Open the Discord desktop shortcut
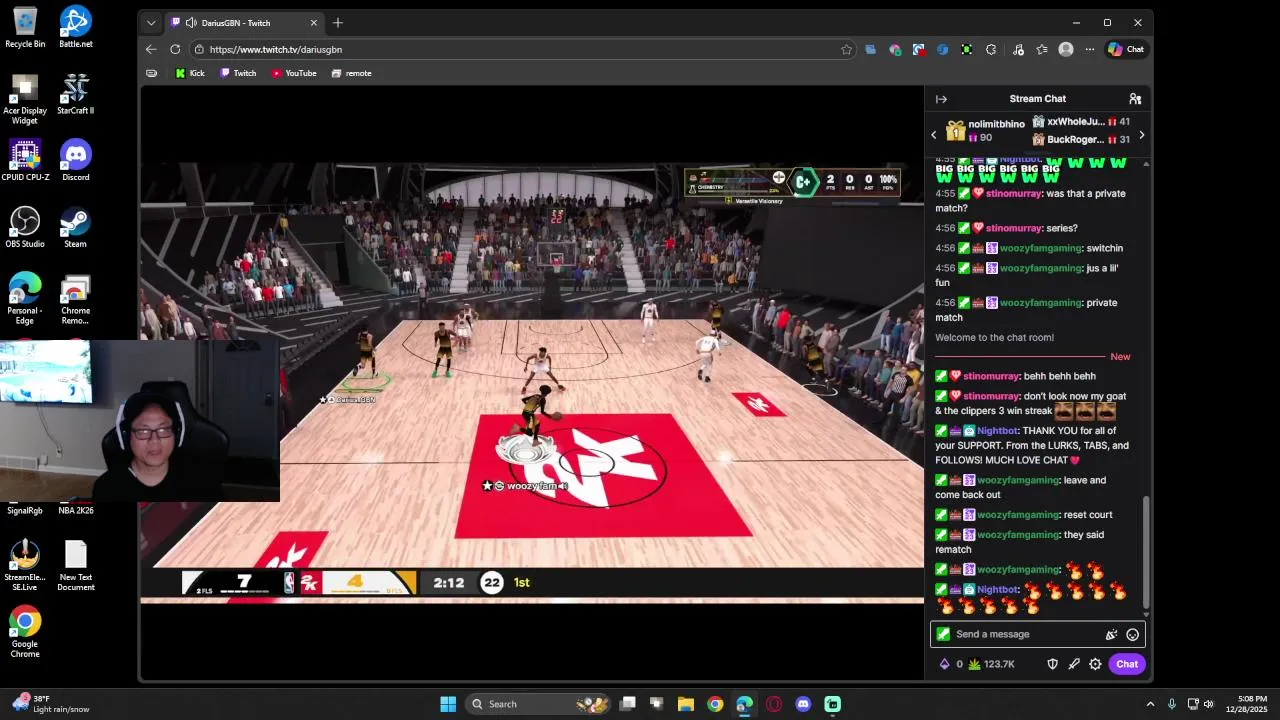The height and width of the screenshot is (720, 1280). 75,160
